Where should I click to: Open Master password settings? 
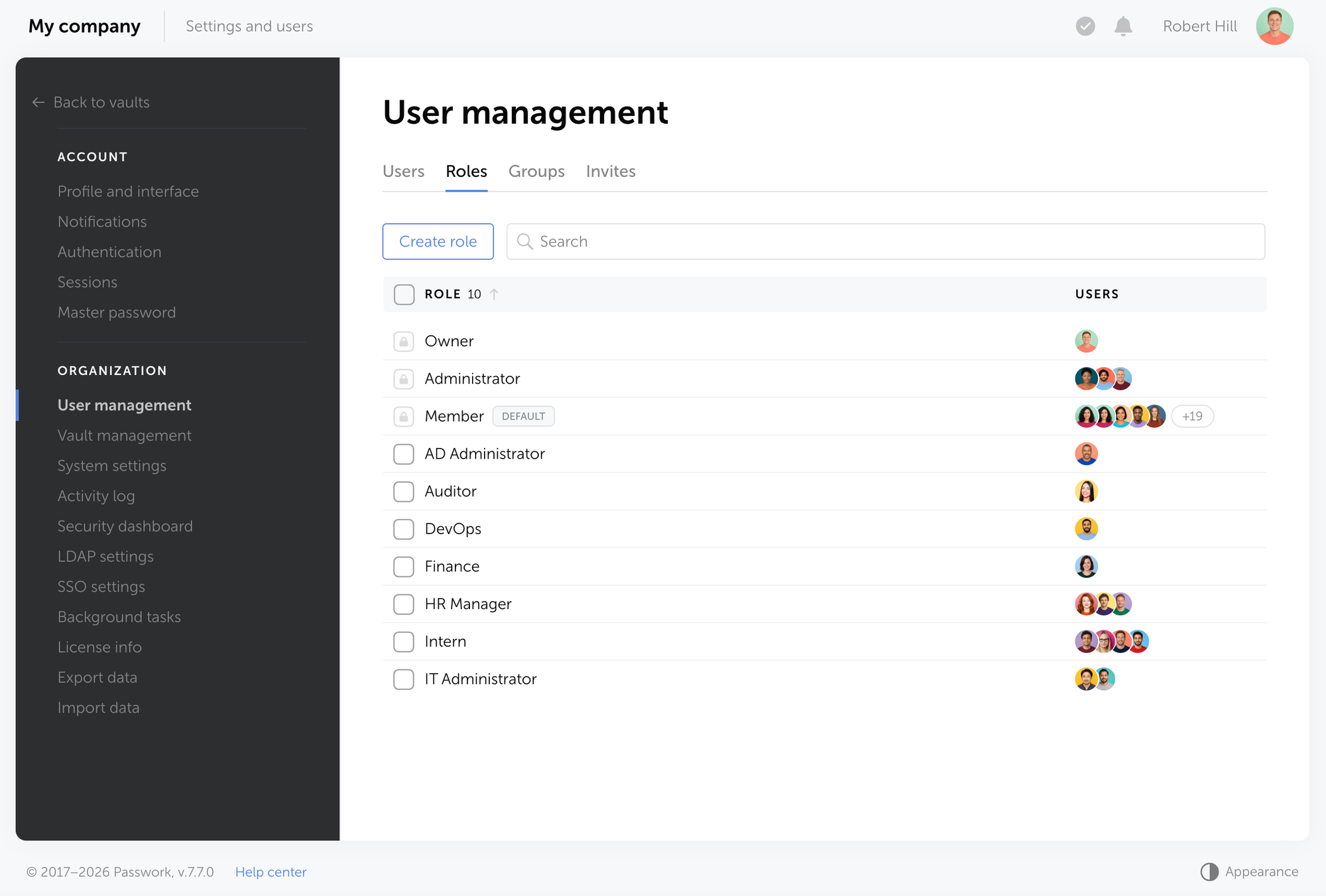click(x=117, y=312)
